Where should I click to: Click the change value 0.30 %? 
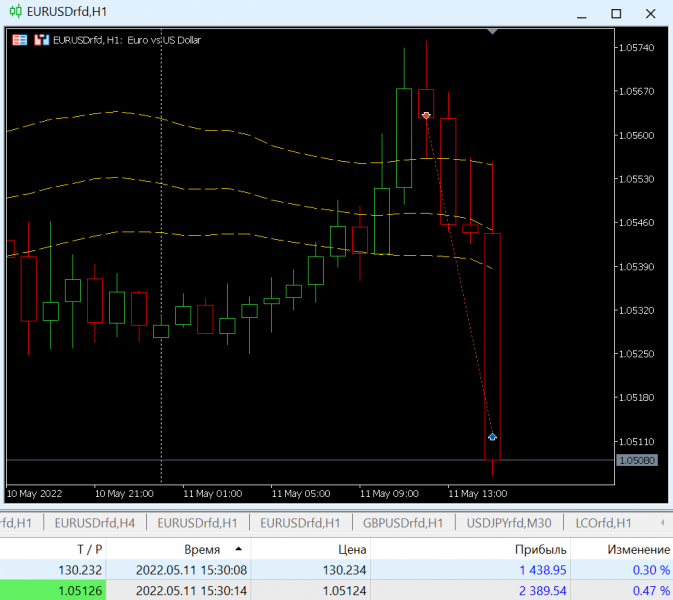[651, 570]
